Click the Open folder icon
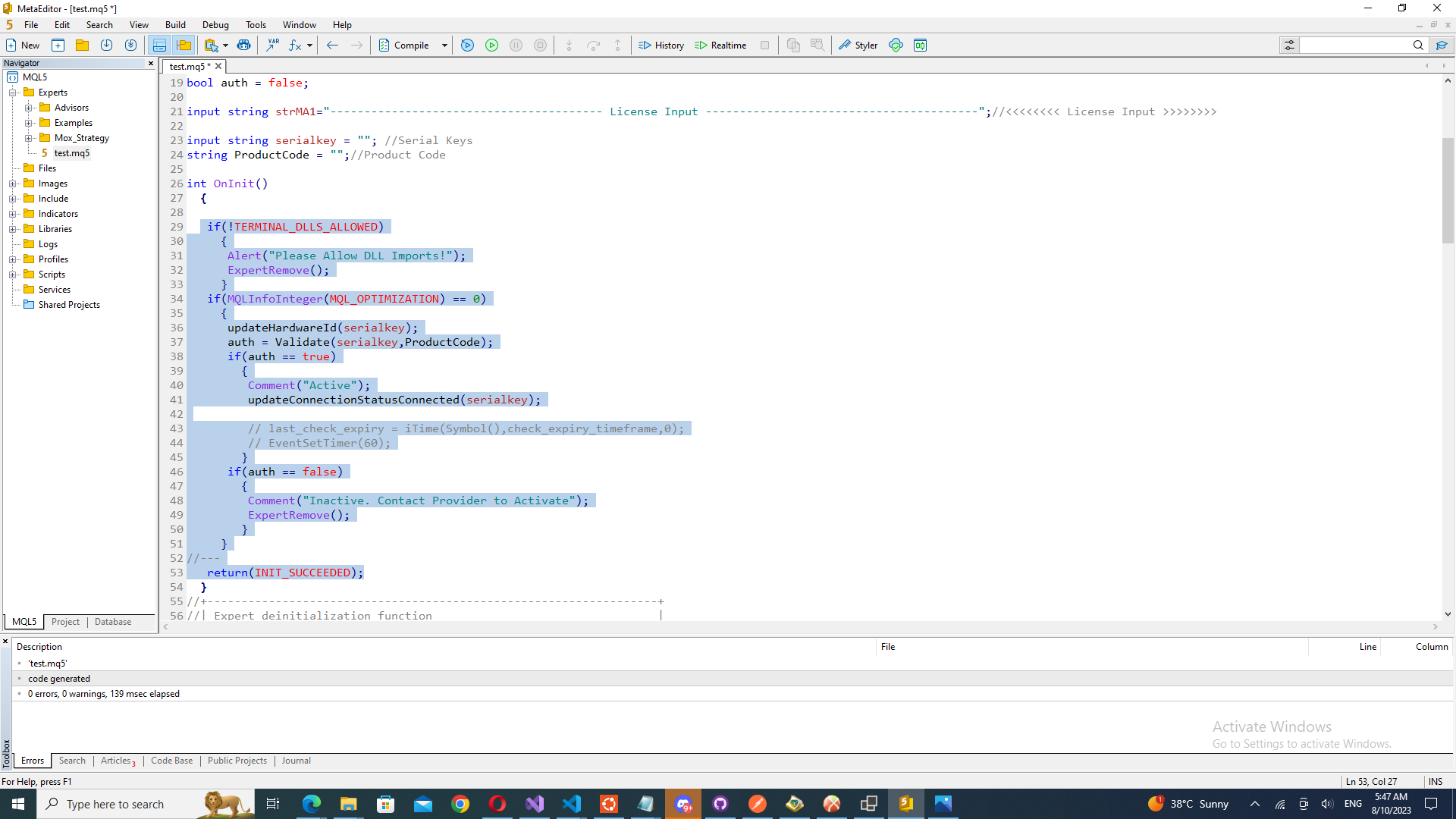Screen dimensions: 1456x819 [x=82, y=45]
